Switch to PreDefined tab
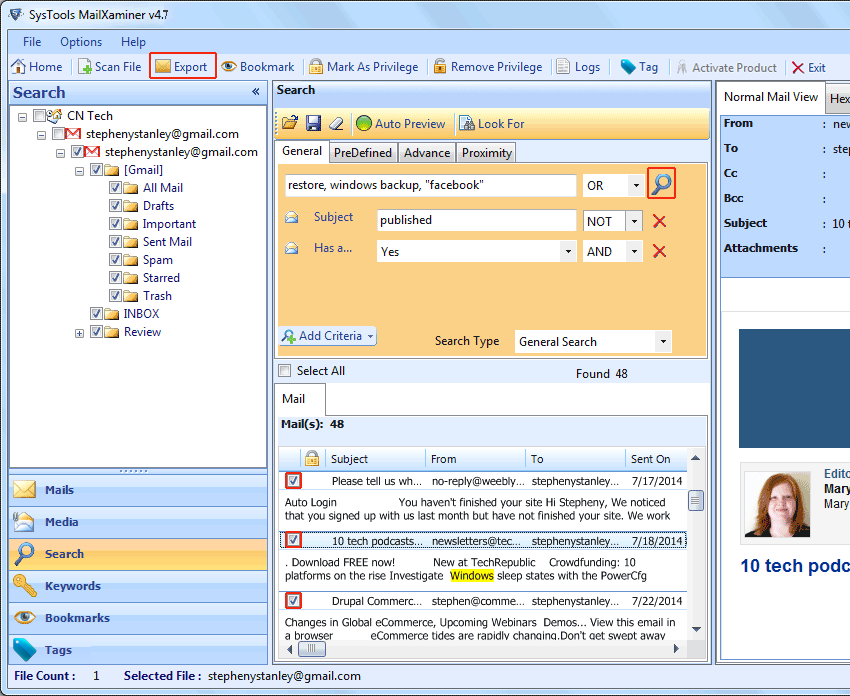The image size is (850, 696). [363, 153]
